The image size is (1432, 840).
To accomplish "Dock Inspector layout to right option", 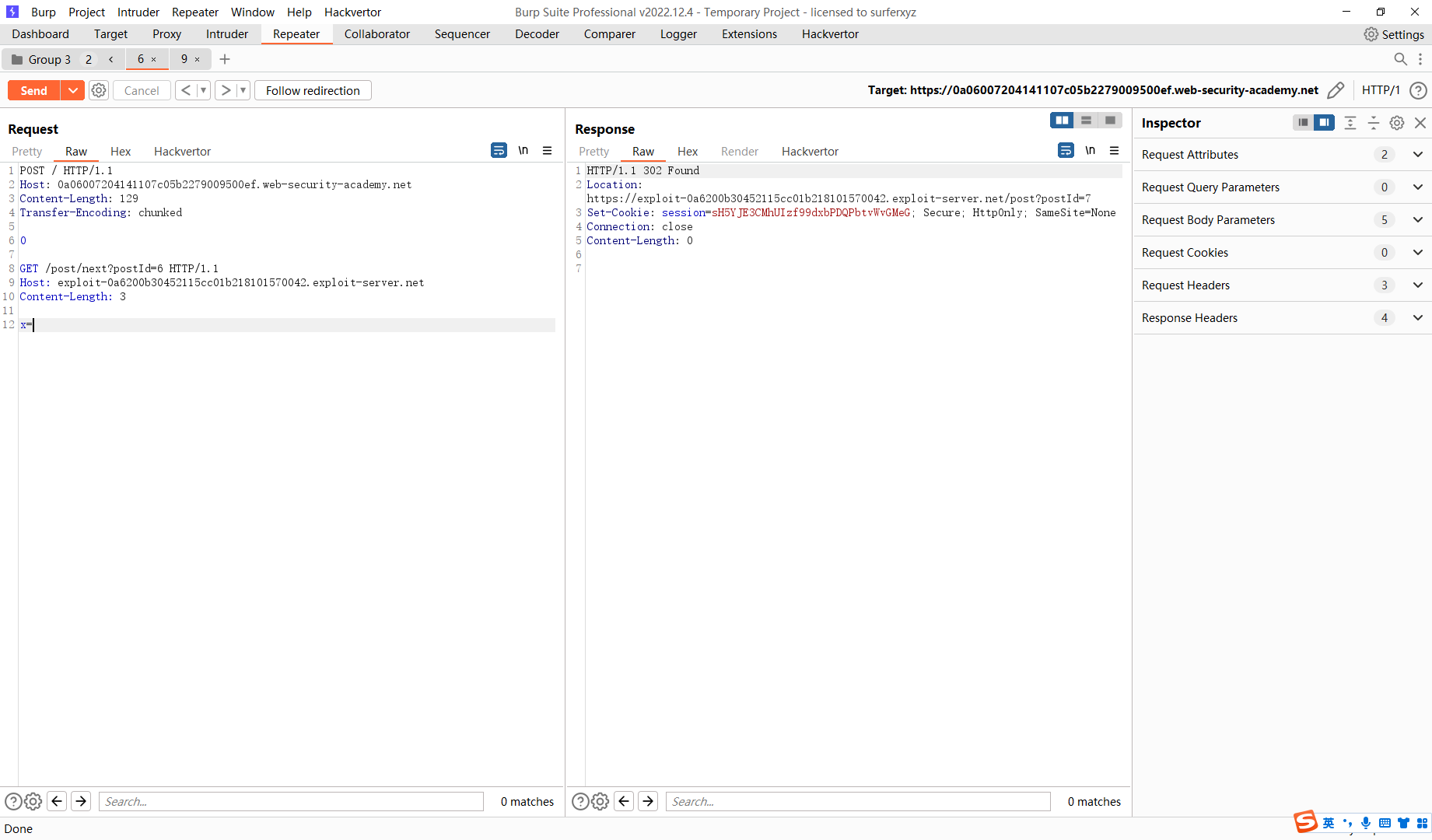I will tap(1324, 123).
